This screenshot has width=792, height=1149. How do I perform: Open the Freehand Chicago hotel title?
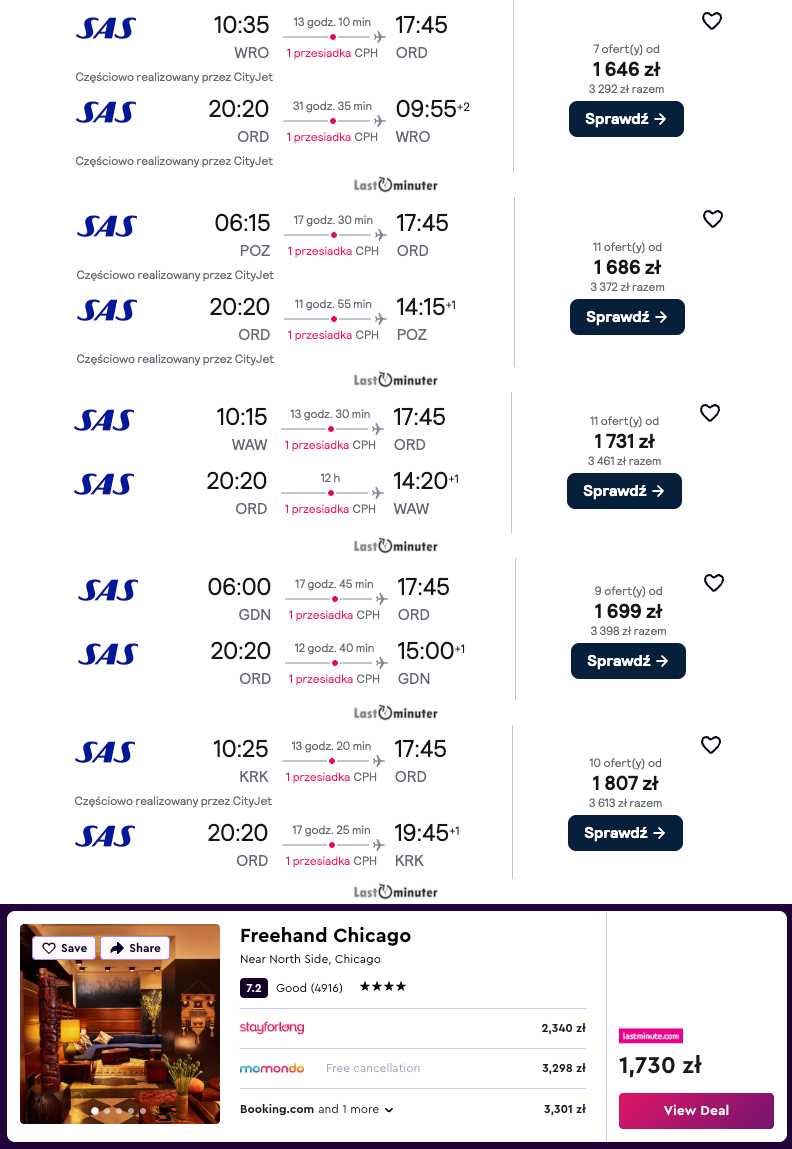pos(325,936)
